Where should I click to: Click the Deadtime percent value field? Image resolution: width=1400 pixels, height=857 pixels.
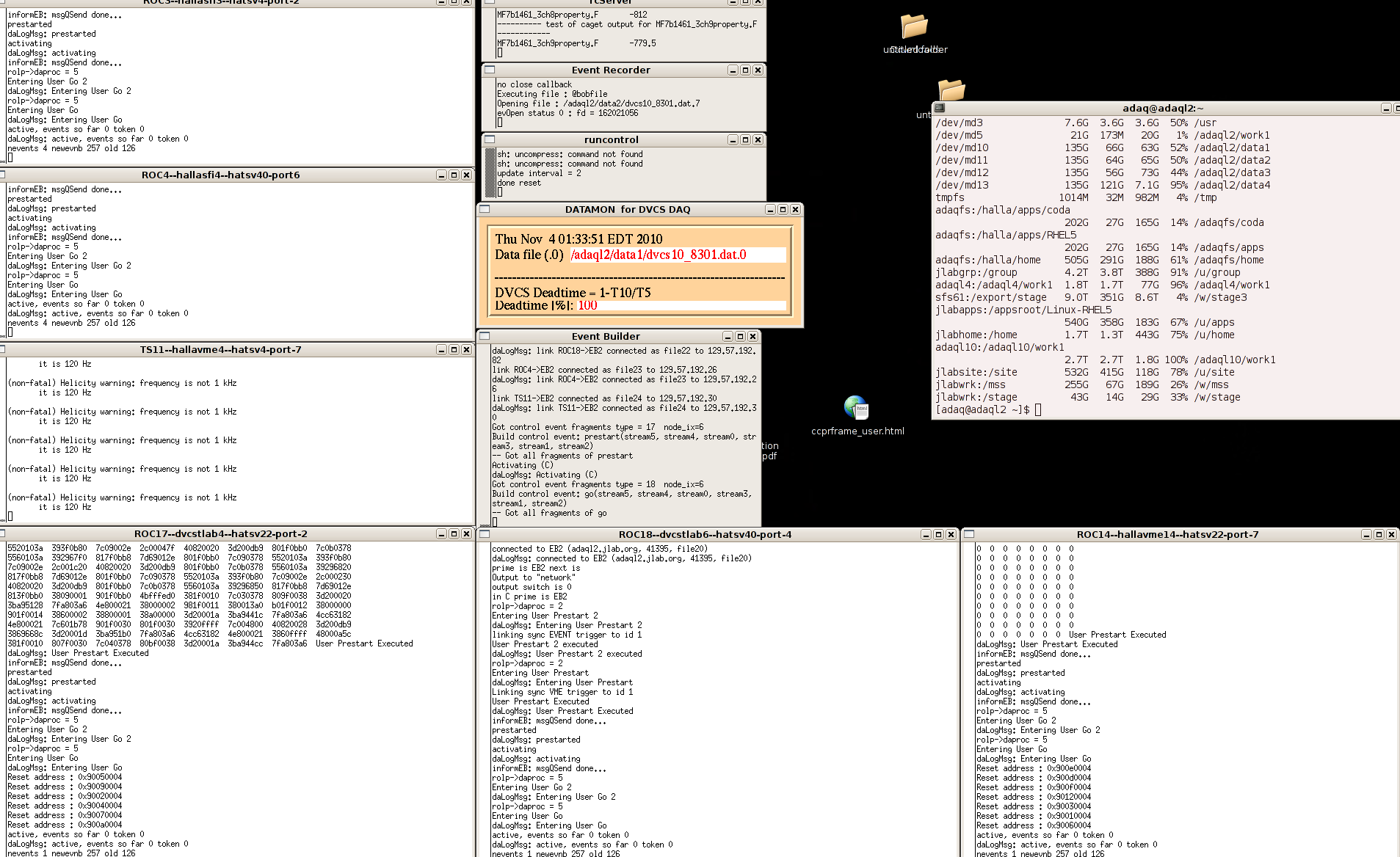[x=681, y=305]
